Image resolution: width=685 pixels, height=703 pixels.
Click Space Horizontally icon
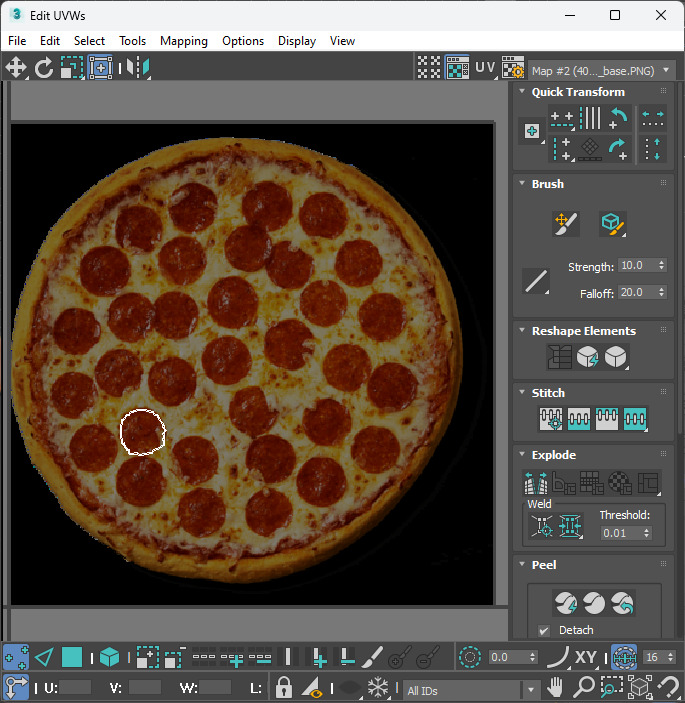[x=652, y=119]
